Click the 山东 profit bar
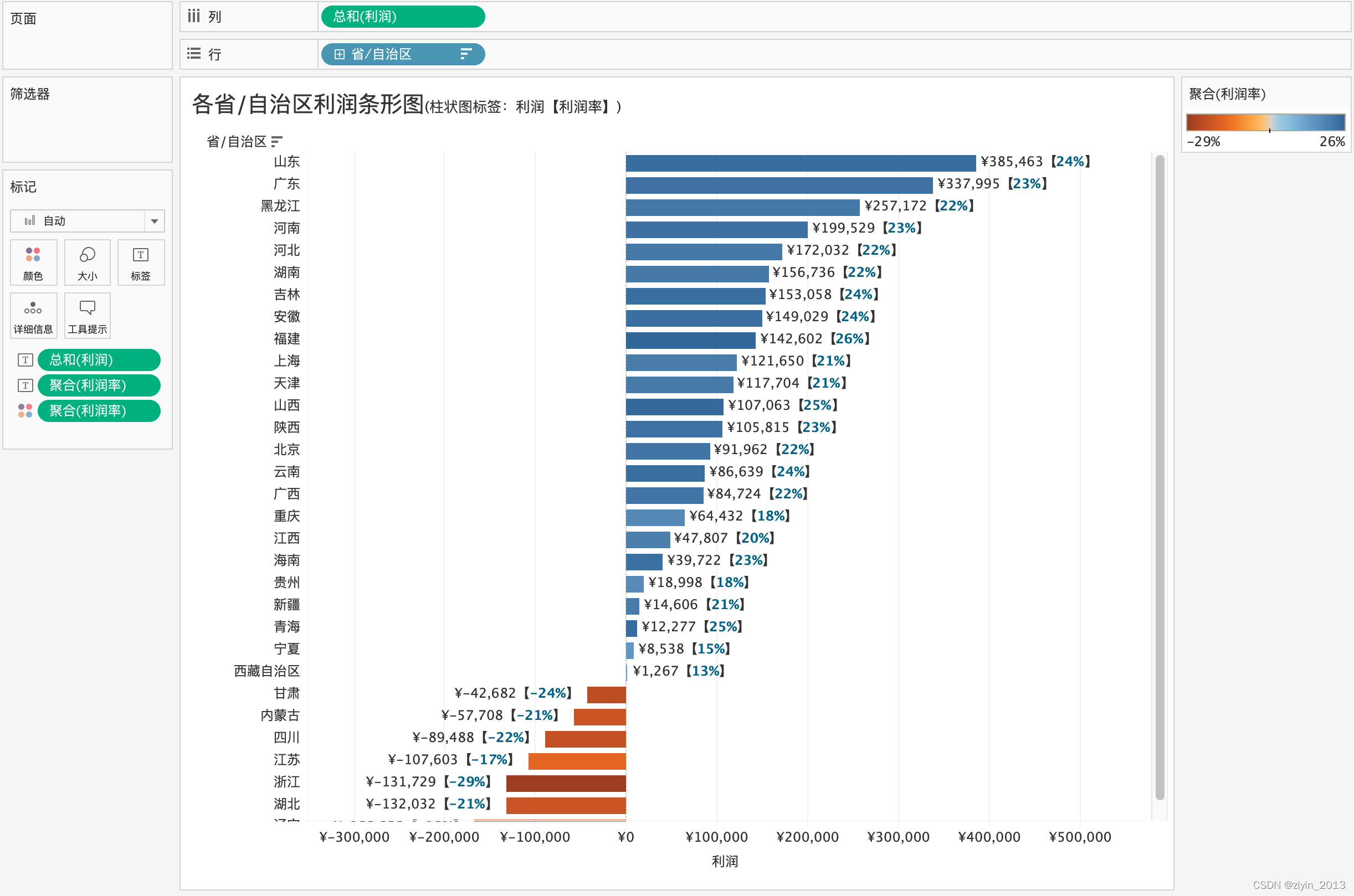1354x896 pixels. click(800, 163)
